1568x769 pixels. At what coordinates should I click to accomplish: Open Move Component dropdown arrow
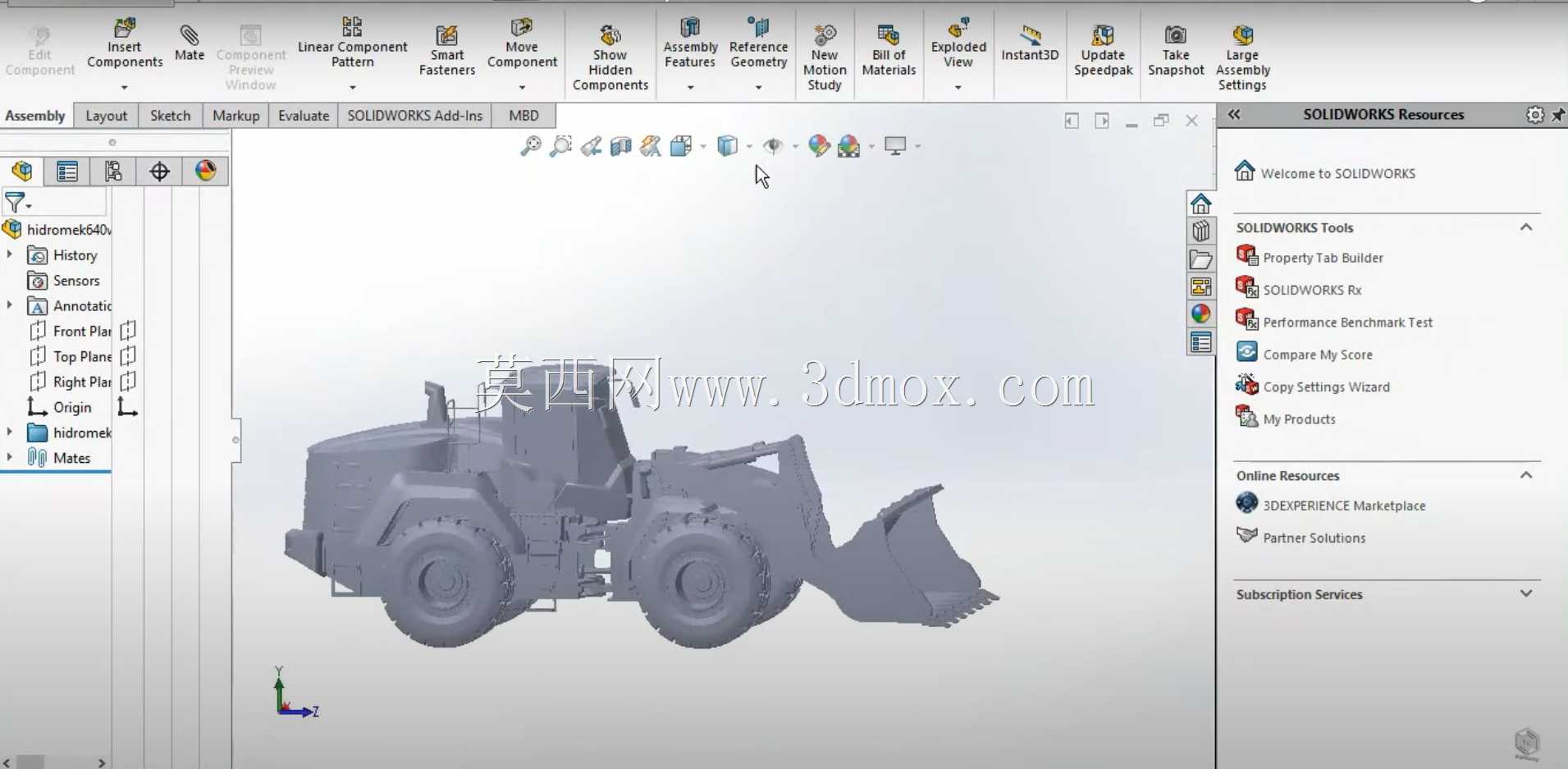pyautogui.click(x=522, y=87)
